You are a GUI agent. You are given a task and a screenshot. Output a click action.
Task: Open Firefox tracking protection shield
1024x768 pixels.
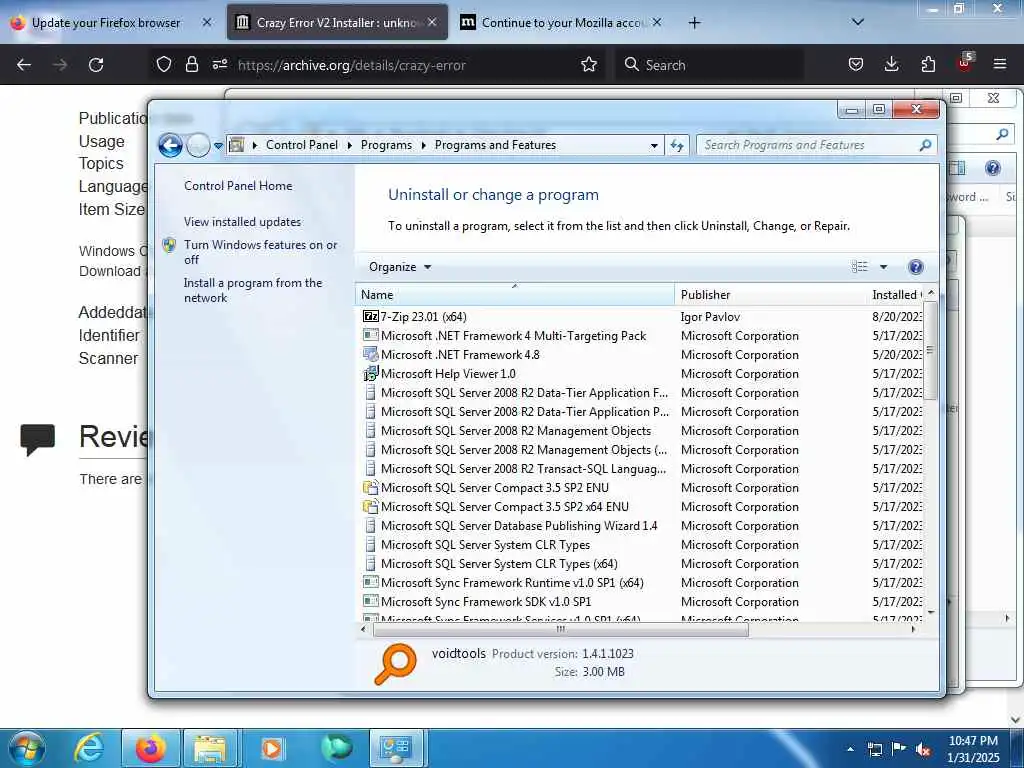[x=164, y=64]
